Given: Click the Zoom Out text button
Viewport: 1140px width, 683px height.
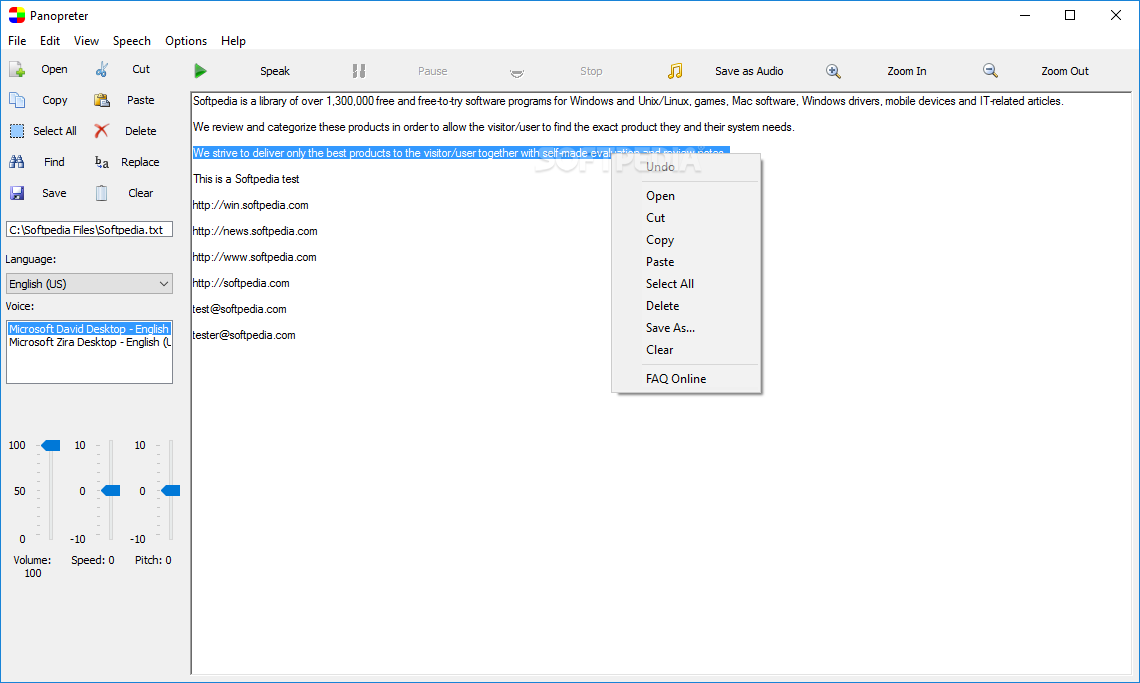Looking at the screenshot, I should point(1064,71).
